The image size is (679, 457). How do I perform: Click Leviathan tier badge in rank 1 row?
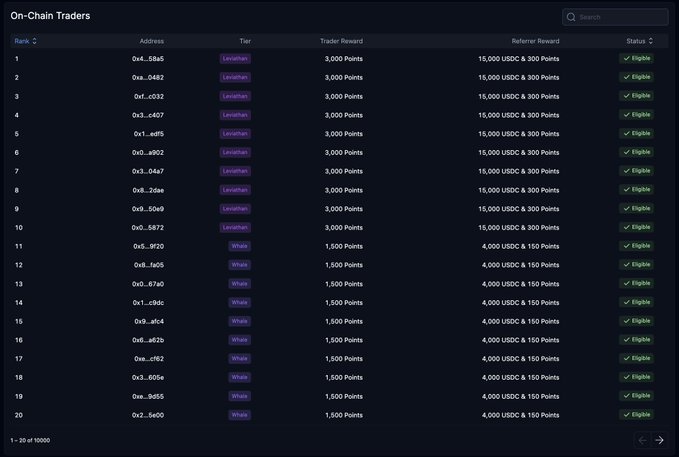tap(235, 58)
